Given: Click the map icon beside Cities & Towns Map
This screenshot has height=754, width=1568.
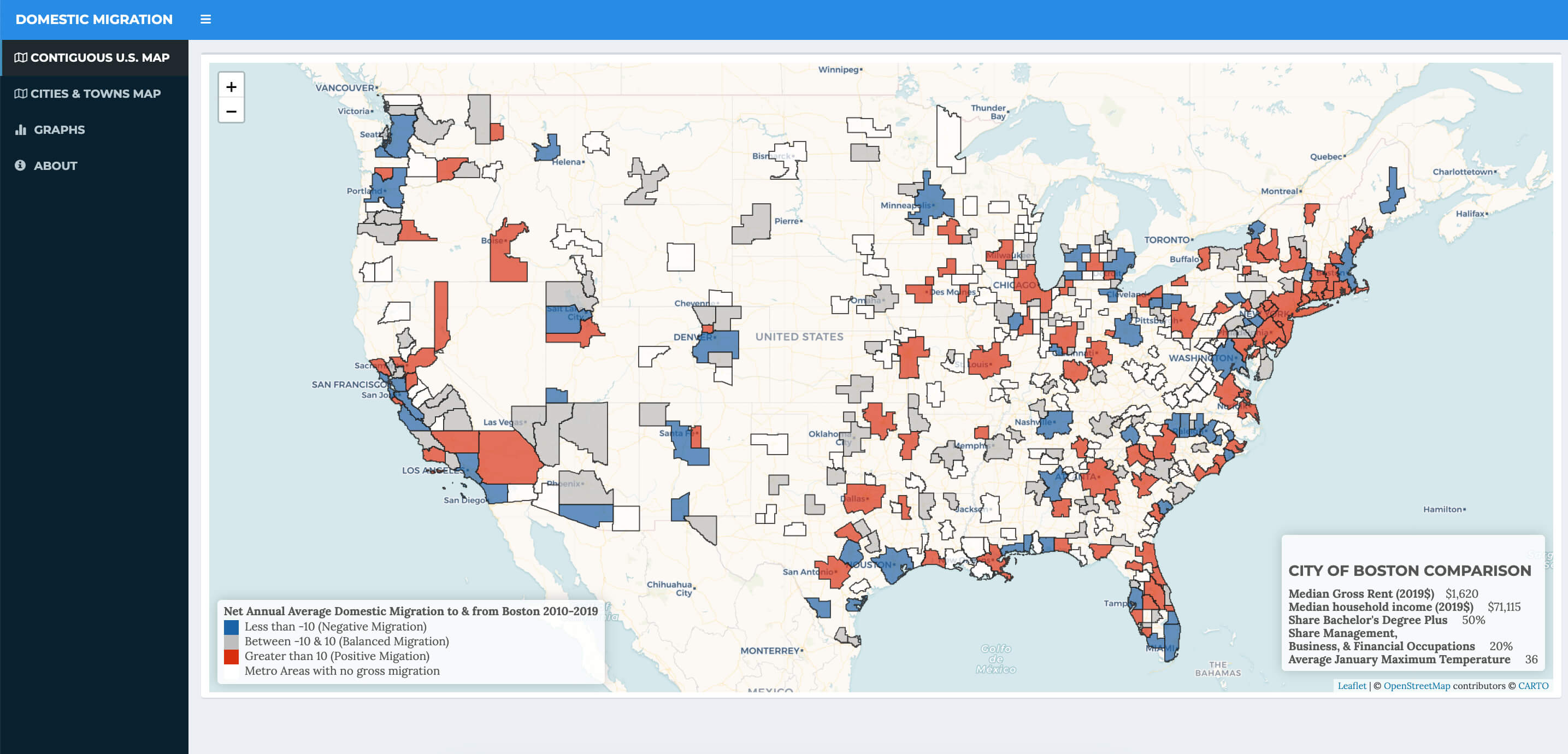Looking at the screenshot, I should 21,94.
